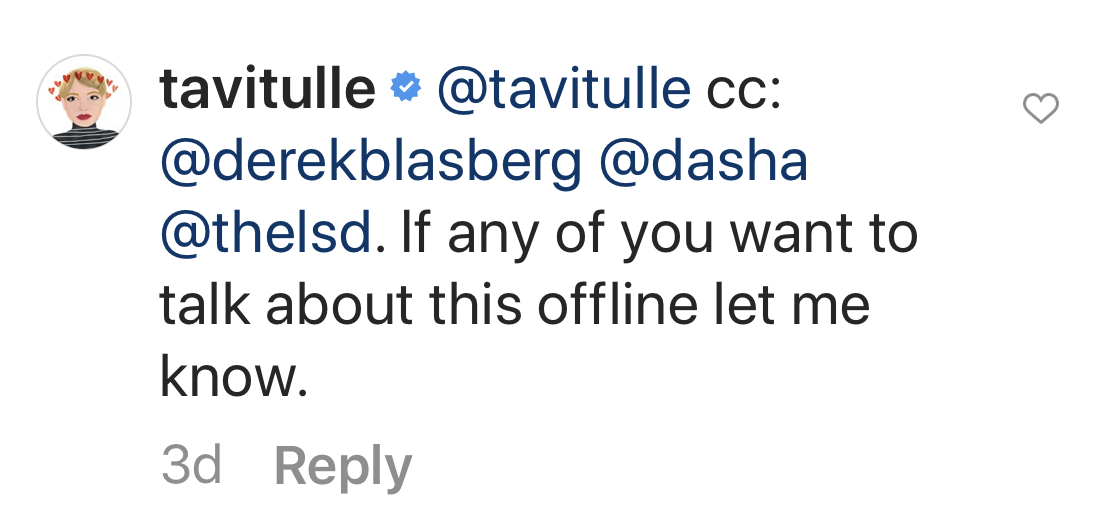Viewport: 1095px width, 516px height.
Task: Click the word 'know.' ending the comment
Action: pyautogui.click(x=234, y=376)
